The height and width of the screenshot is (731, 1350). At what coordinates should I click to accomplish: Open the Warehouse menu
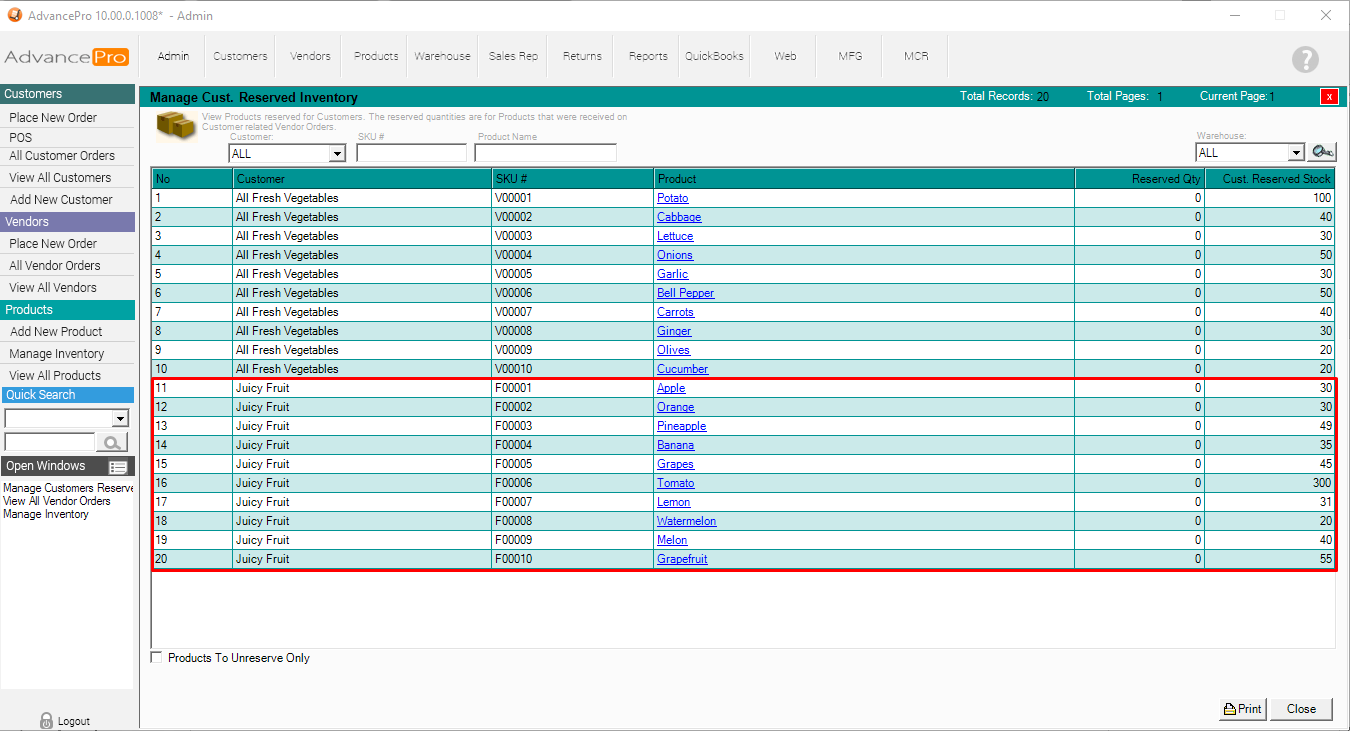[x=442, y=56]
